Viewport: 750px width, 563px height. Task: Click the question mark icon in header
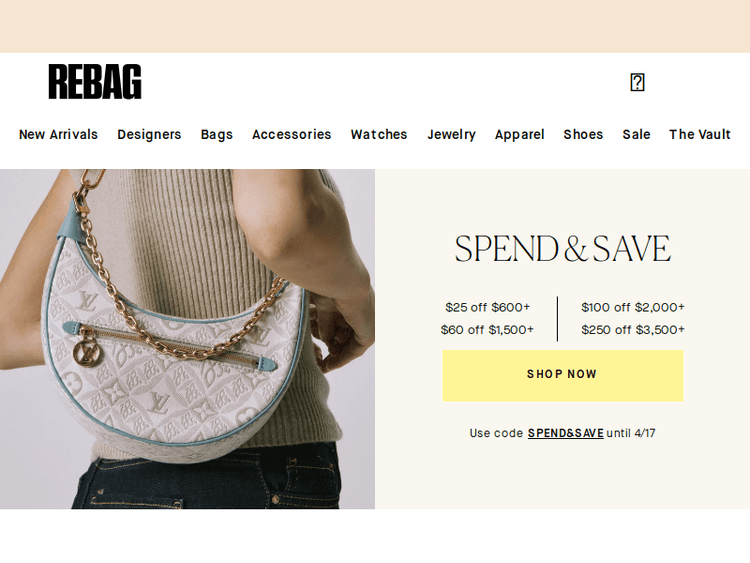637,82
